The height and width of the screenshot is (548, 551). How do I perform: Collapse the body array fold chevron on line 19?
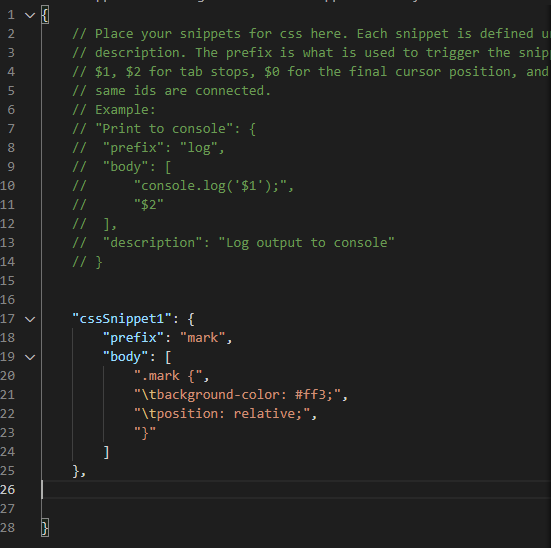(x=30, y=357)
